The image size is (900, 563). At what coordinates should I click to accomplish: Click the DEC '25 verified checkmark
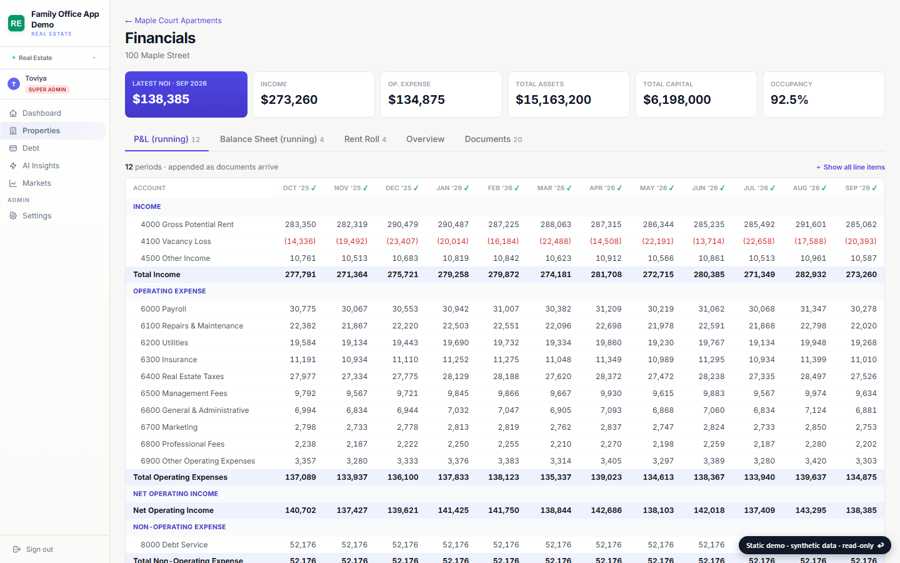coord(416,188)
